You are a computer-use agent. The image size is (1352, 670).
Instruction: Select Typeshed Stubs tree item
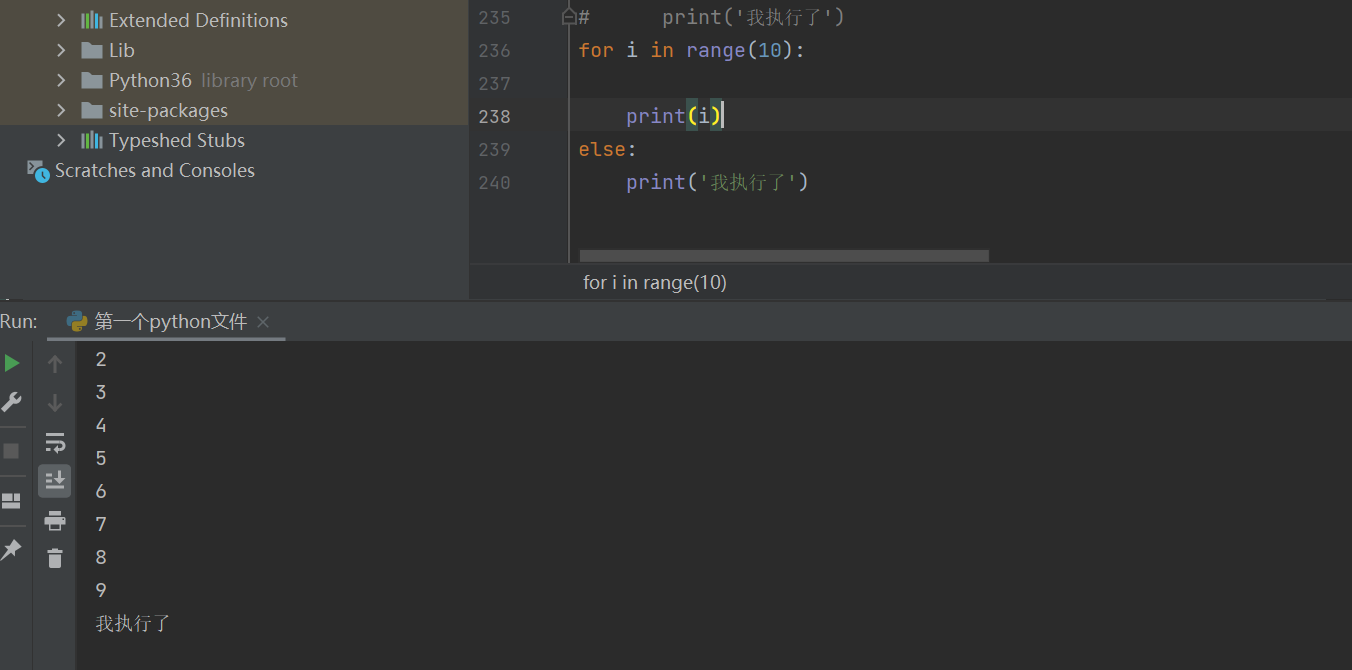[x=177, y=140]
